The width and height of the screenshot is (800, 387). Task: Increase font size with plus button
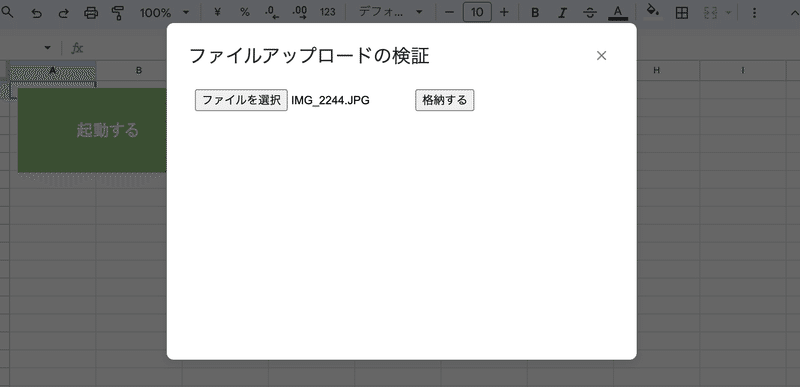pos(504,12)
